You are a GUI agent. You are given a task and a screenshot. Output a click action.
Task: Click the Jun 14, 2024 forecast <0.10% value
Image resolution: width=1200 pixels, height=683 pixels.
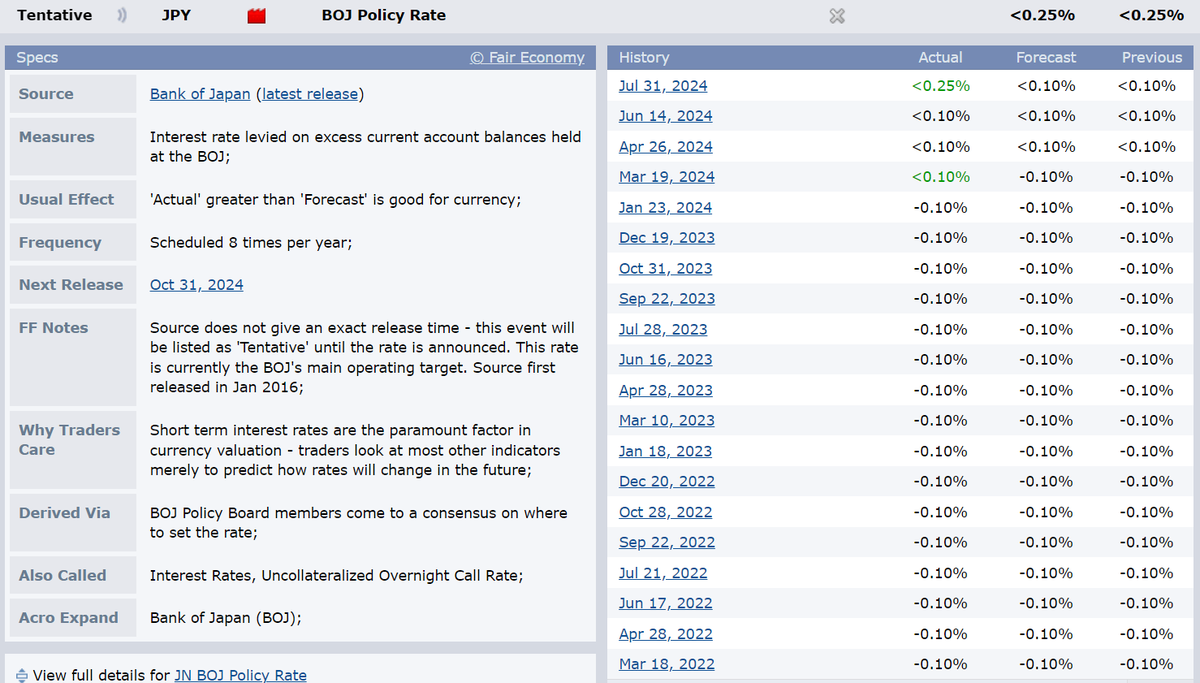(1046, 116)
